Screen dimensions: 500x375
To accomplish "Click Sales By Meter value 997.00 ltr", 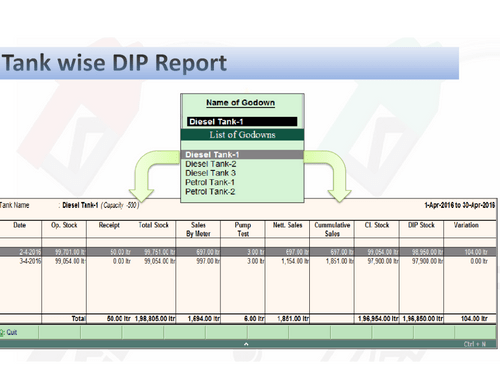I will [208, 261].
